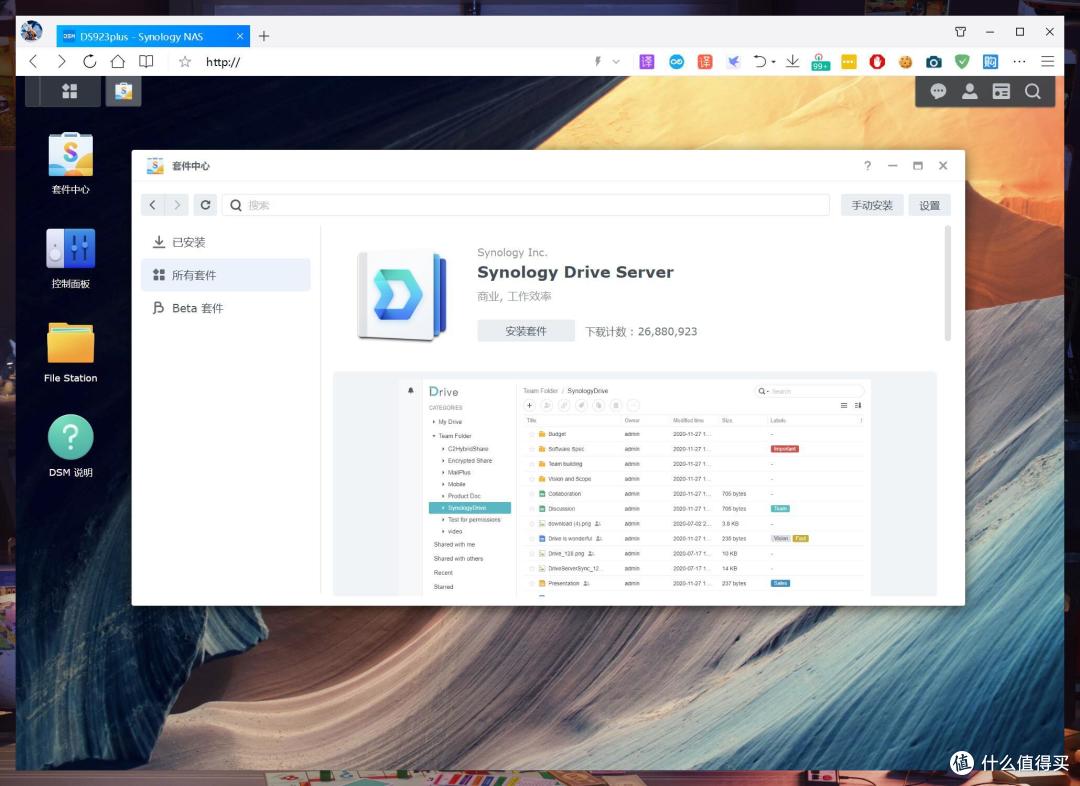Open the purple translate extension icon
Image resolution: width=1080 pixels, height=786 pixels.
coord(647,62)
